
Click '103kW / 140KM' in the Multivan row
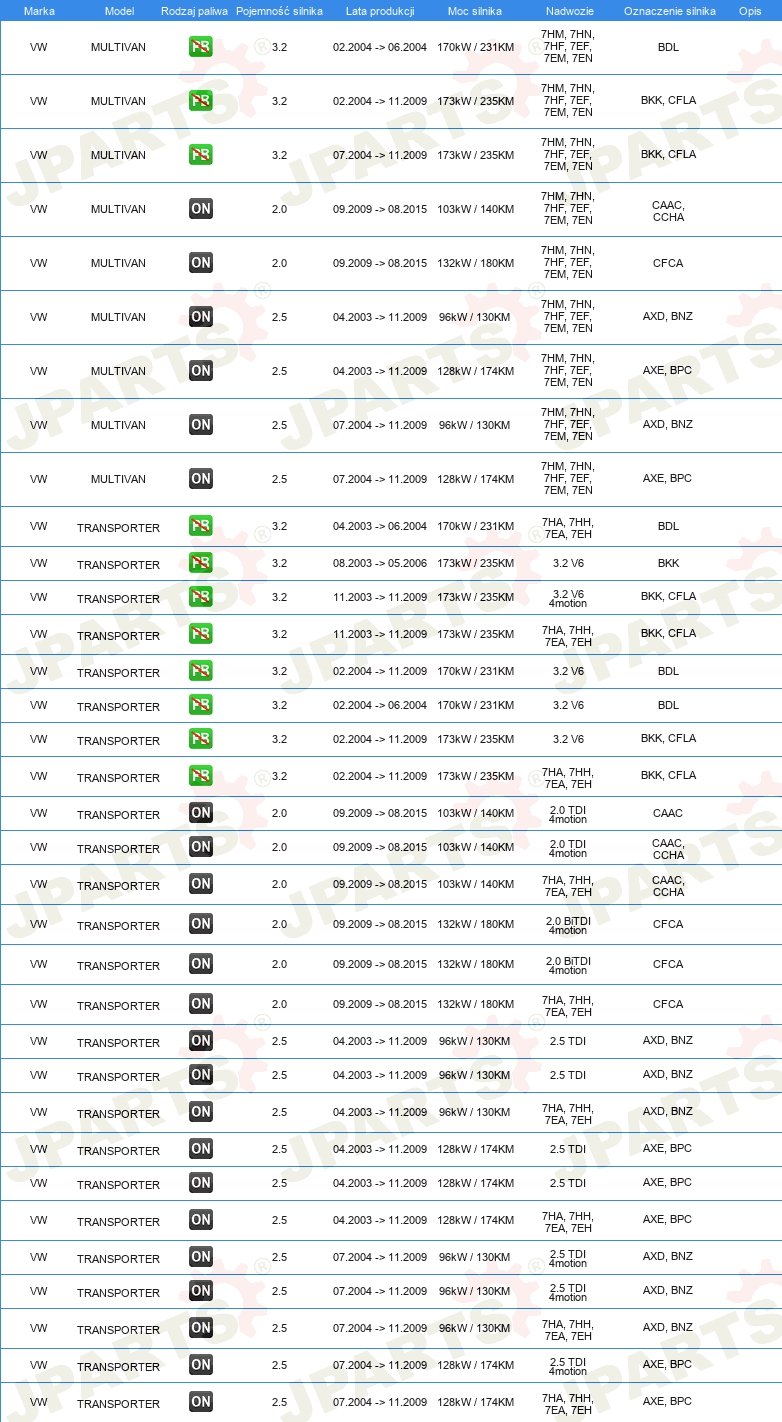click(x=475, y=209)
